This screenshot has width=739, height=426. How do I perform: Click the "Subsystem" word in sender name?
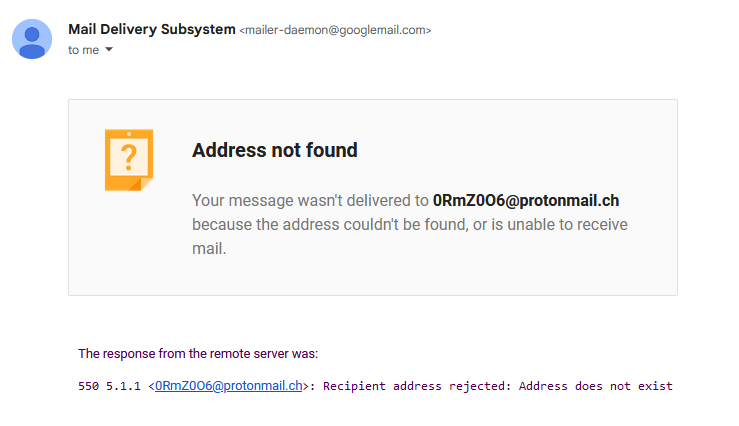tap(198, 29)
